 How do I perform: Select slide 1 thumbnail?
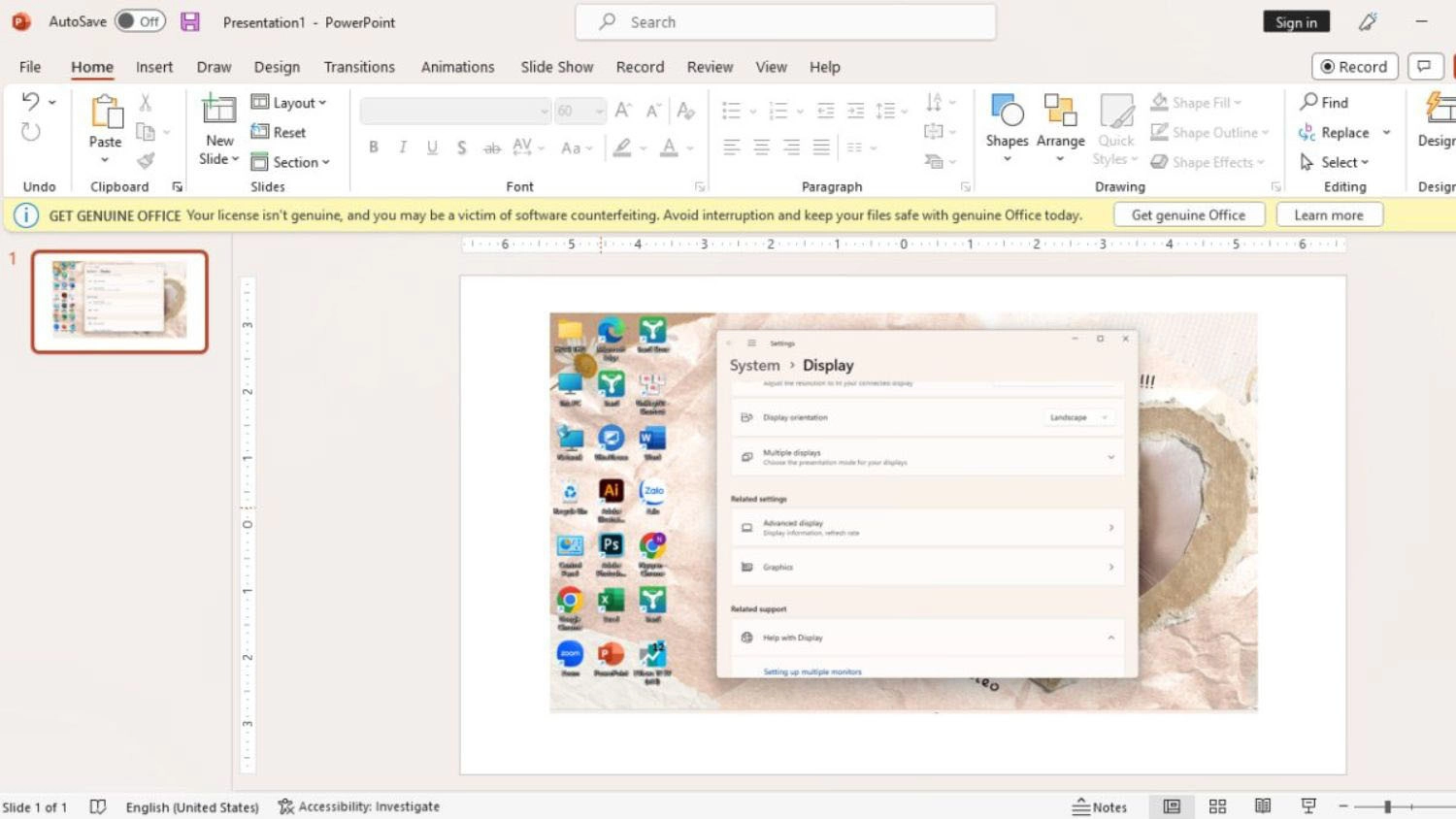coord(119,301)
